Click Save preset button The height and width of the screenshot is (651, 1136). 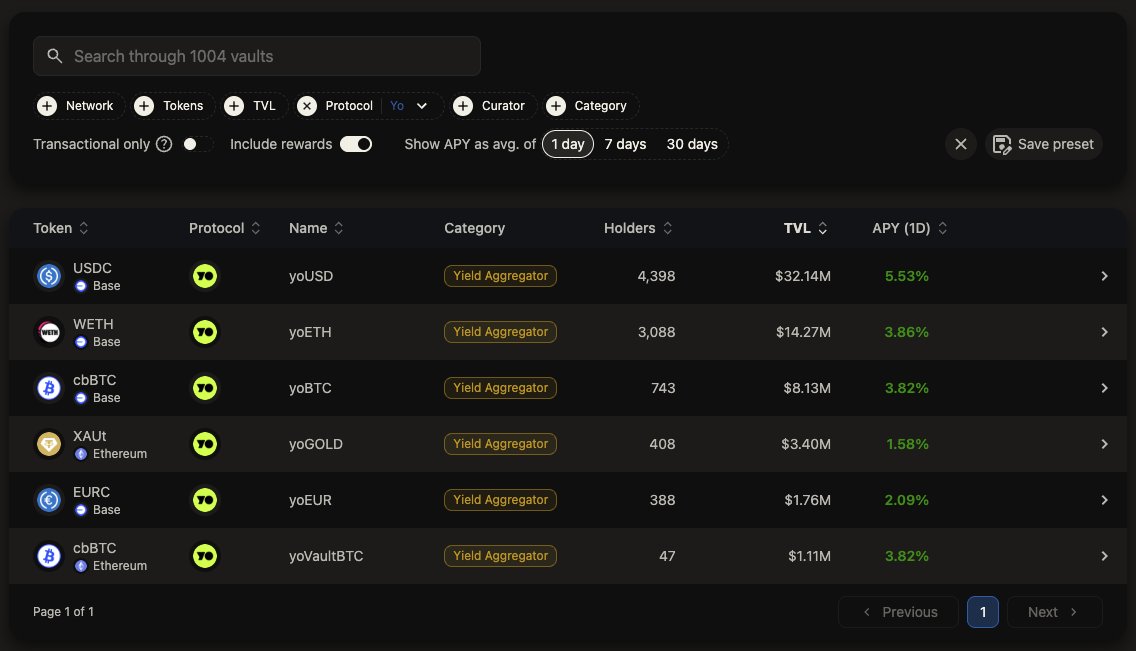coord(1043,144)
